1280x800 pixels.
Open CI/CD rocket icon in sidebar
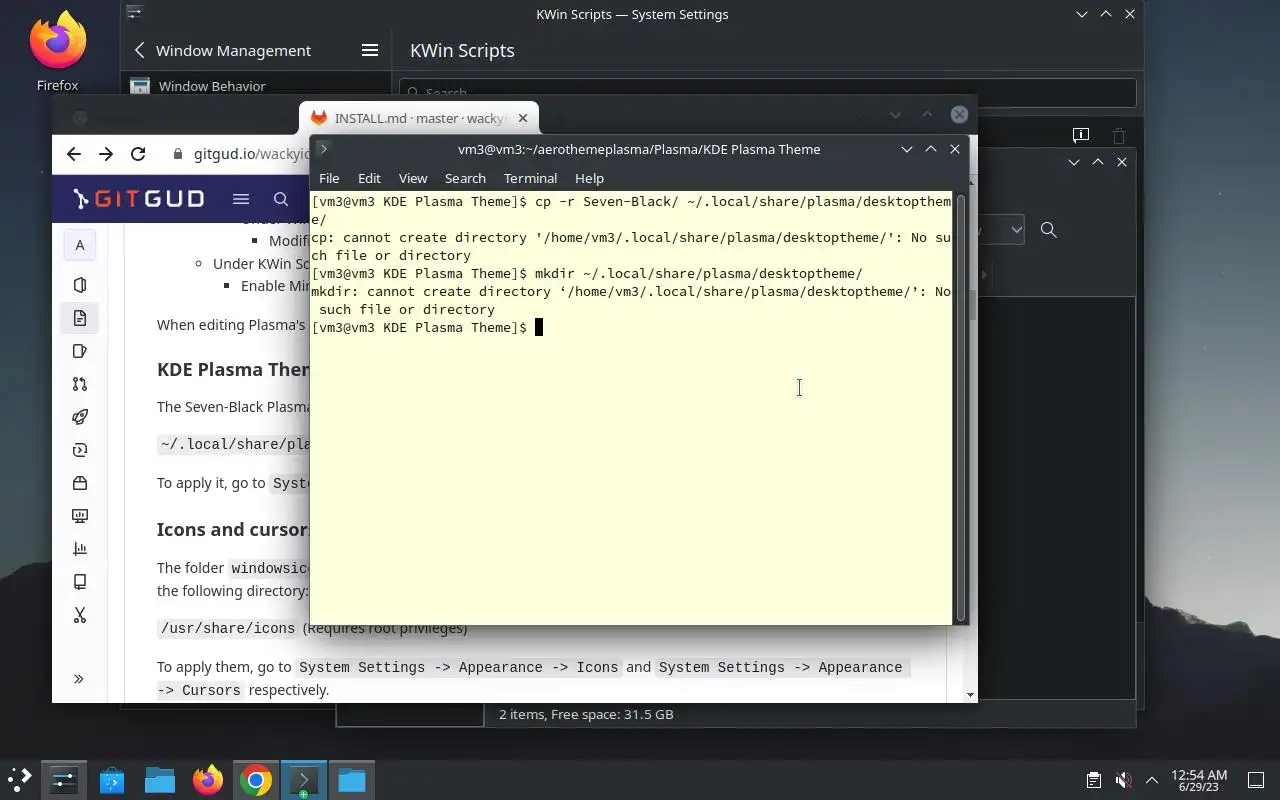[80, 417]
